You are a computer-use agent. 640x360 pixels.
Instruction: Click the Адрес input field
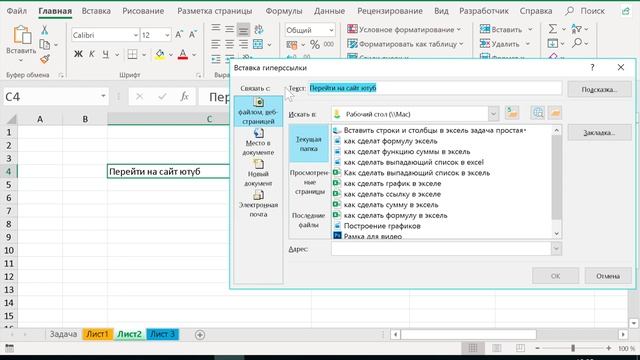coord(440,249)
